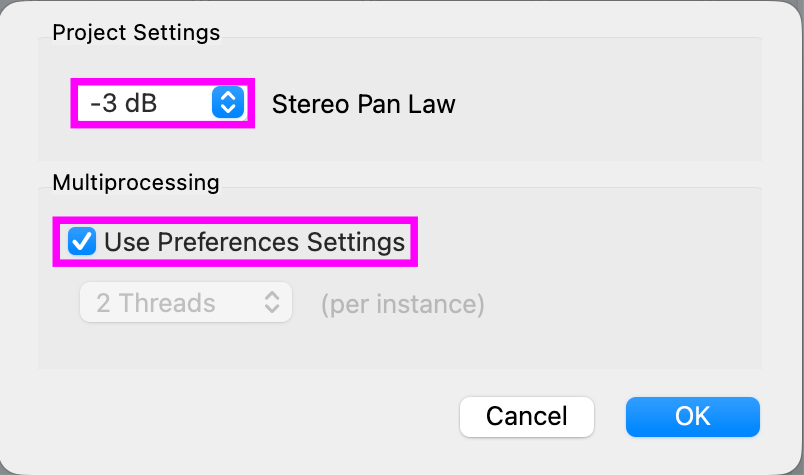Click the (per instance) label

pos(402,303)
